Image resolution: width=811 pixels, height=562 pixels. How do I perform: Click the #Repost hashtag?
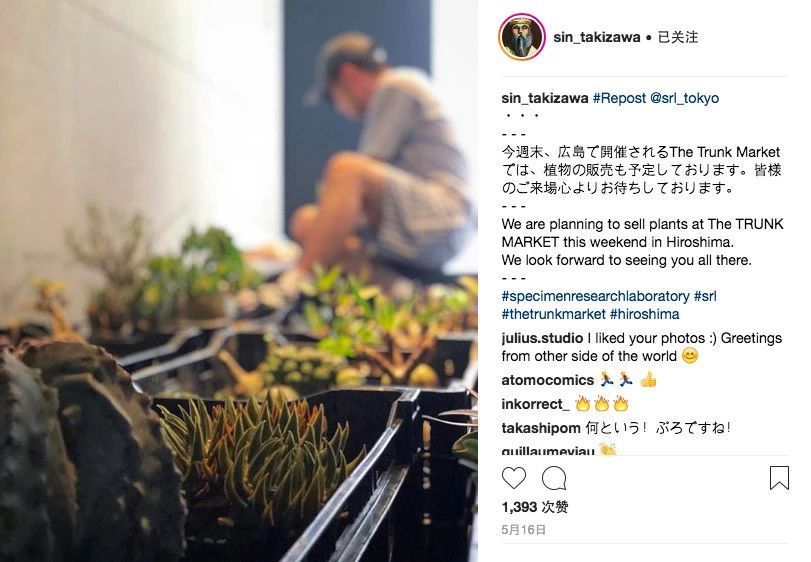pos(619,98)
